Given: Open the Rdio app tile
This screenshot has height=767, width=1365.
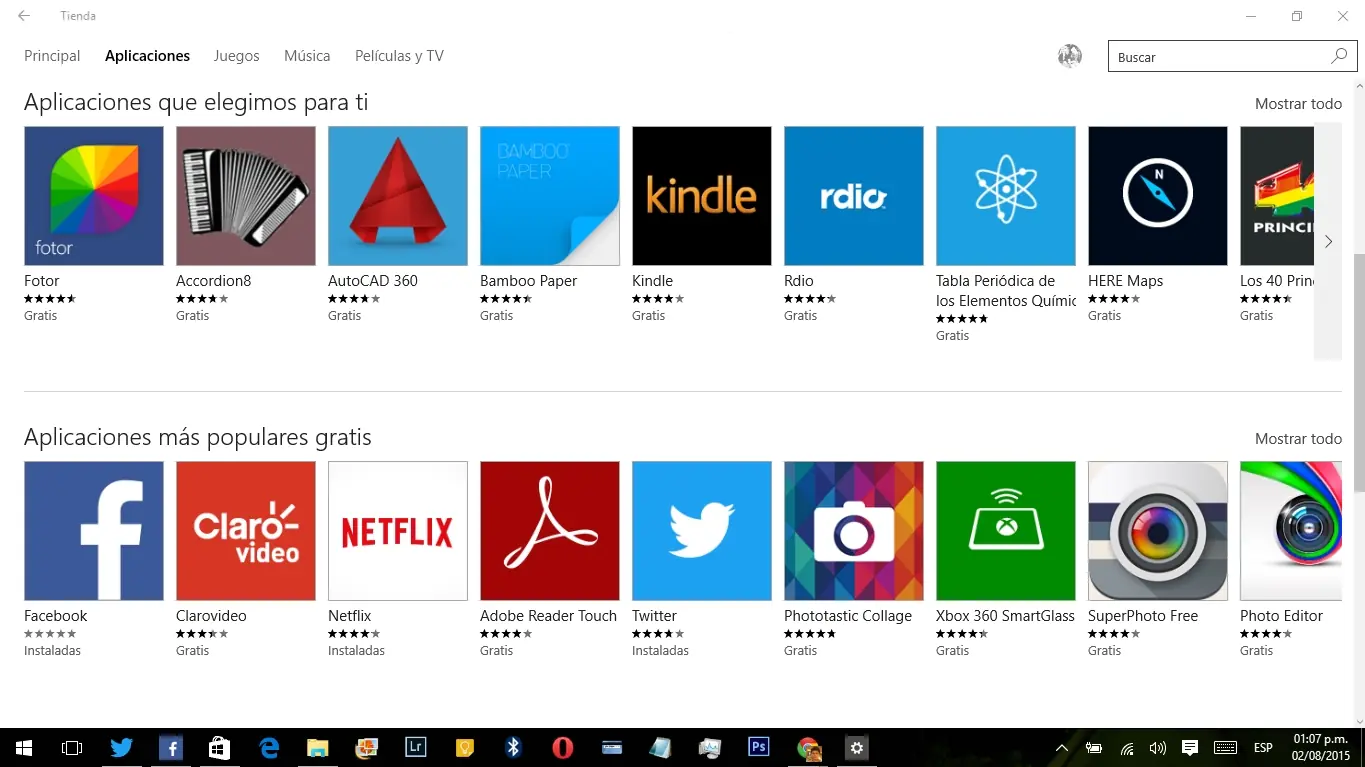Looking at the screenshot, I should point(854,196).
